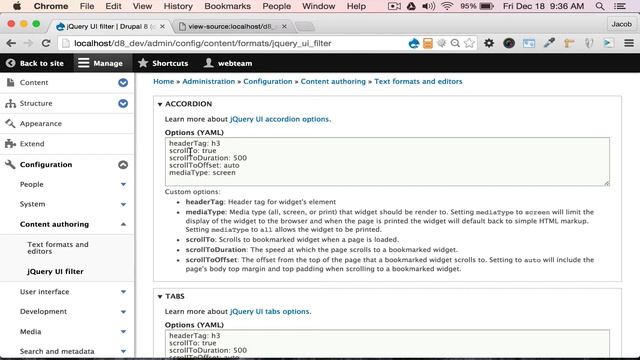Click the Wi-Fi status icon
Screen dimensions: 640x360
click(447, 6)
